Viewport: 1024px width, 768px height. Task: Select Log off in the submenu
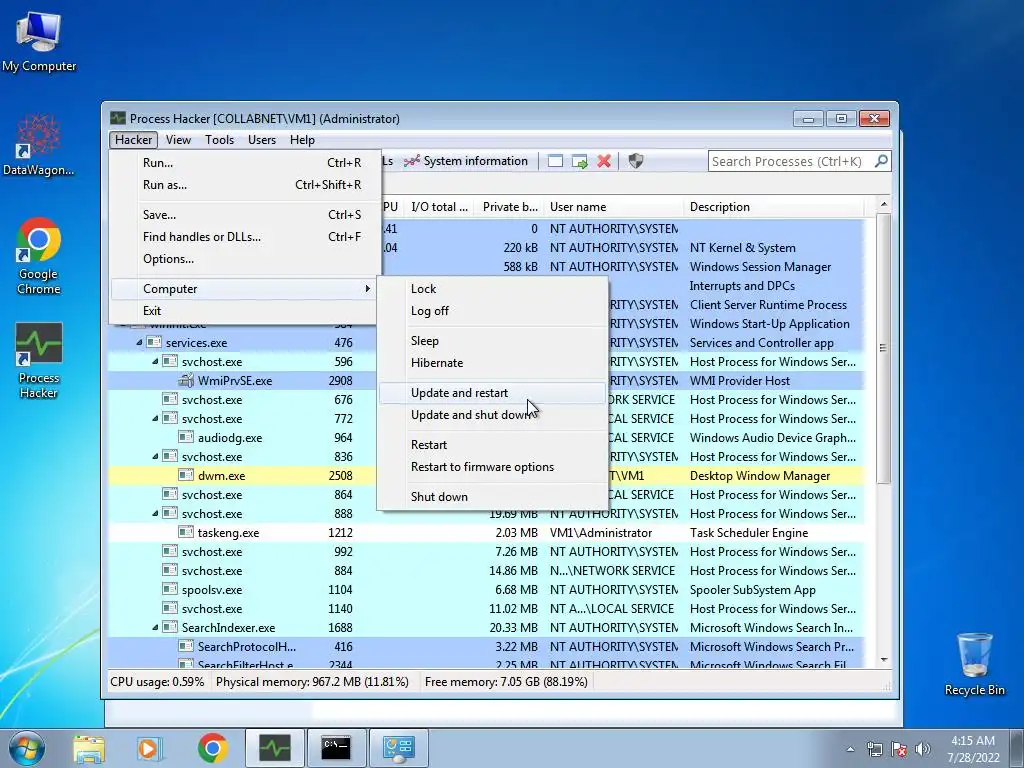tap(492, 311)
